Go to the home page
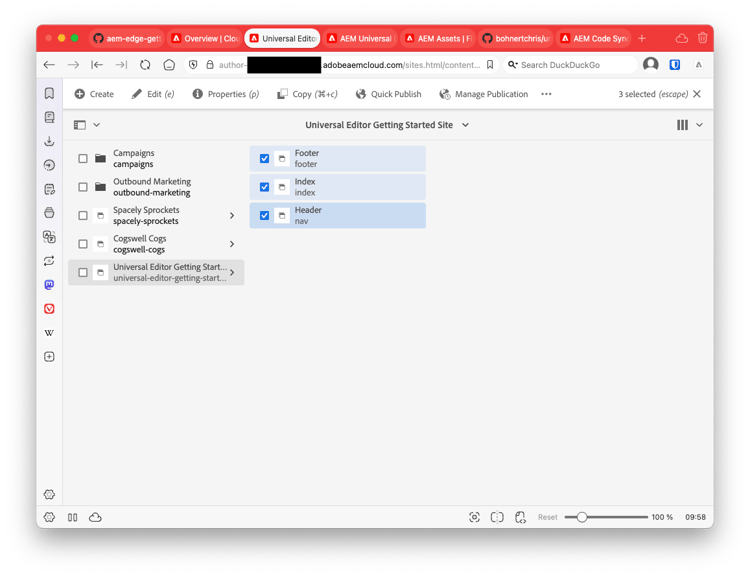The height and width of the screenshot is (576, 750). coord(169,65)
